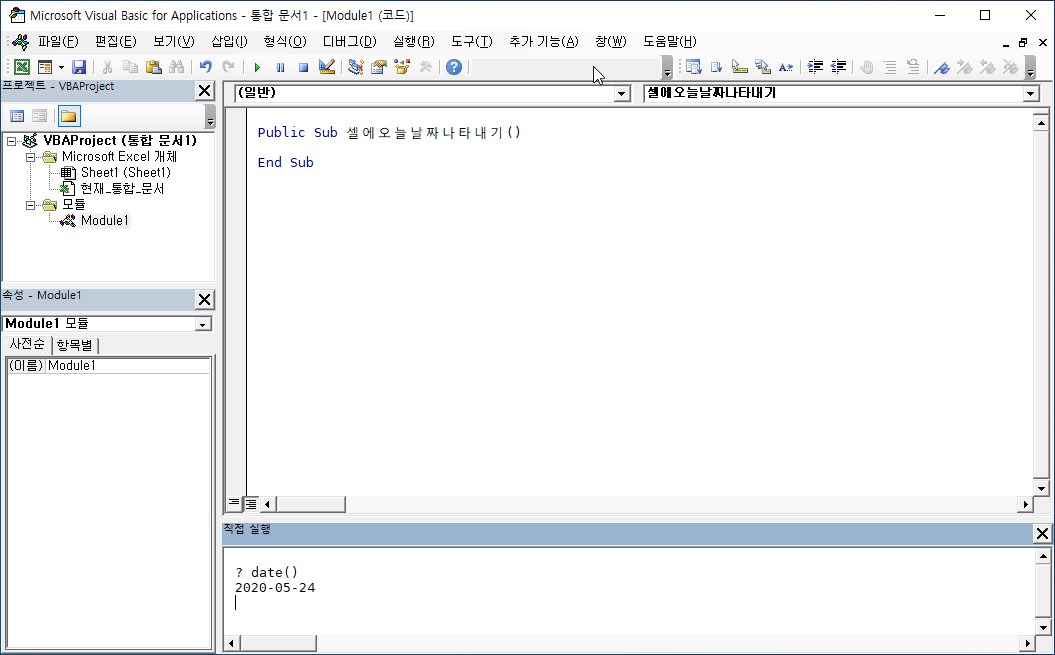
Task: Click View Code icon in the project panel
Action: click(17, 116)
